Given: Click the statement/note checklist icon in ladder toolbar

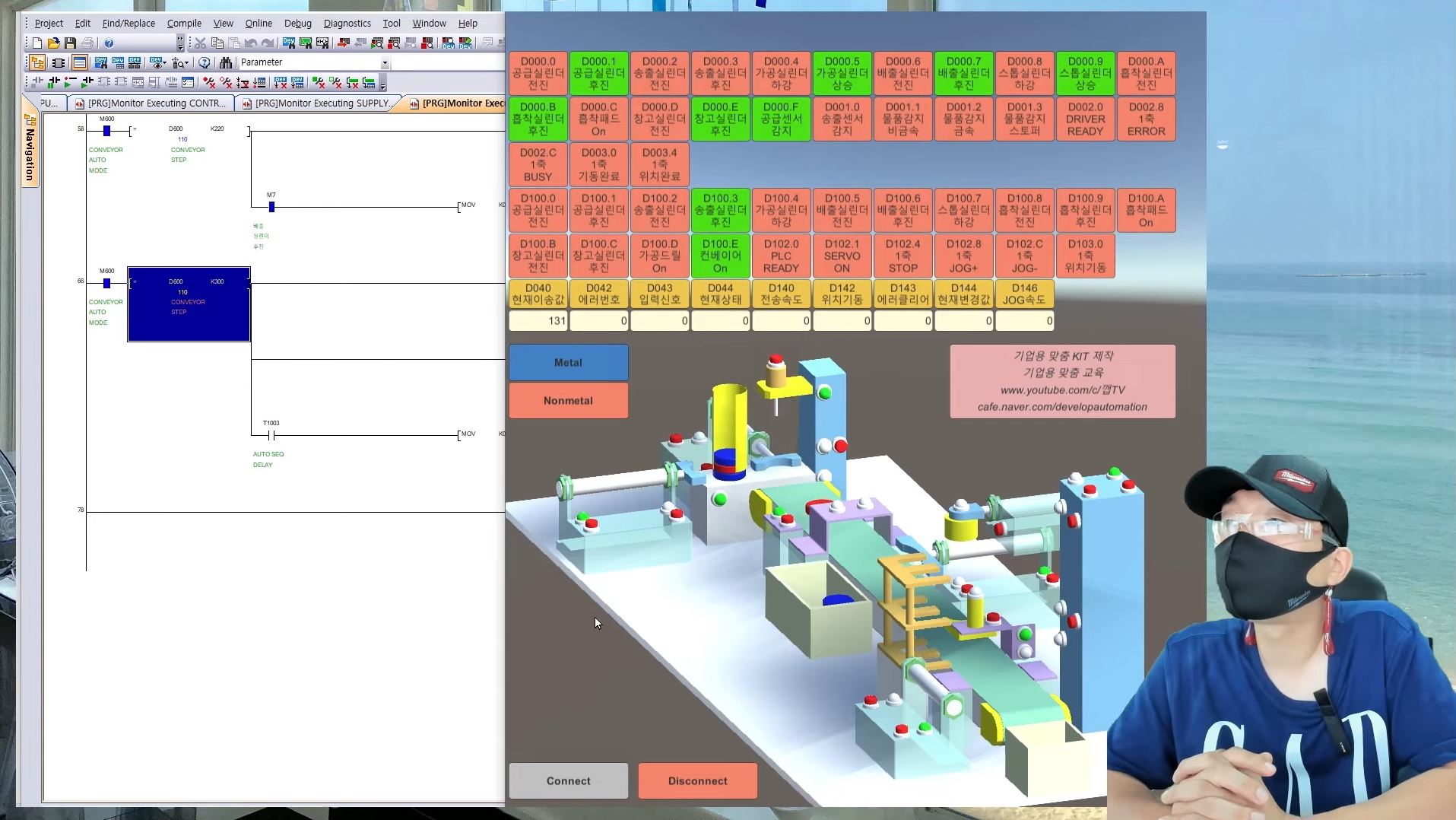Looking at the screenshot, I should pos(188,82).
